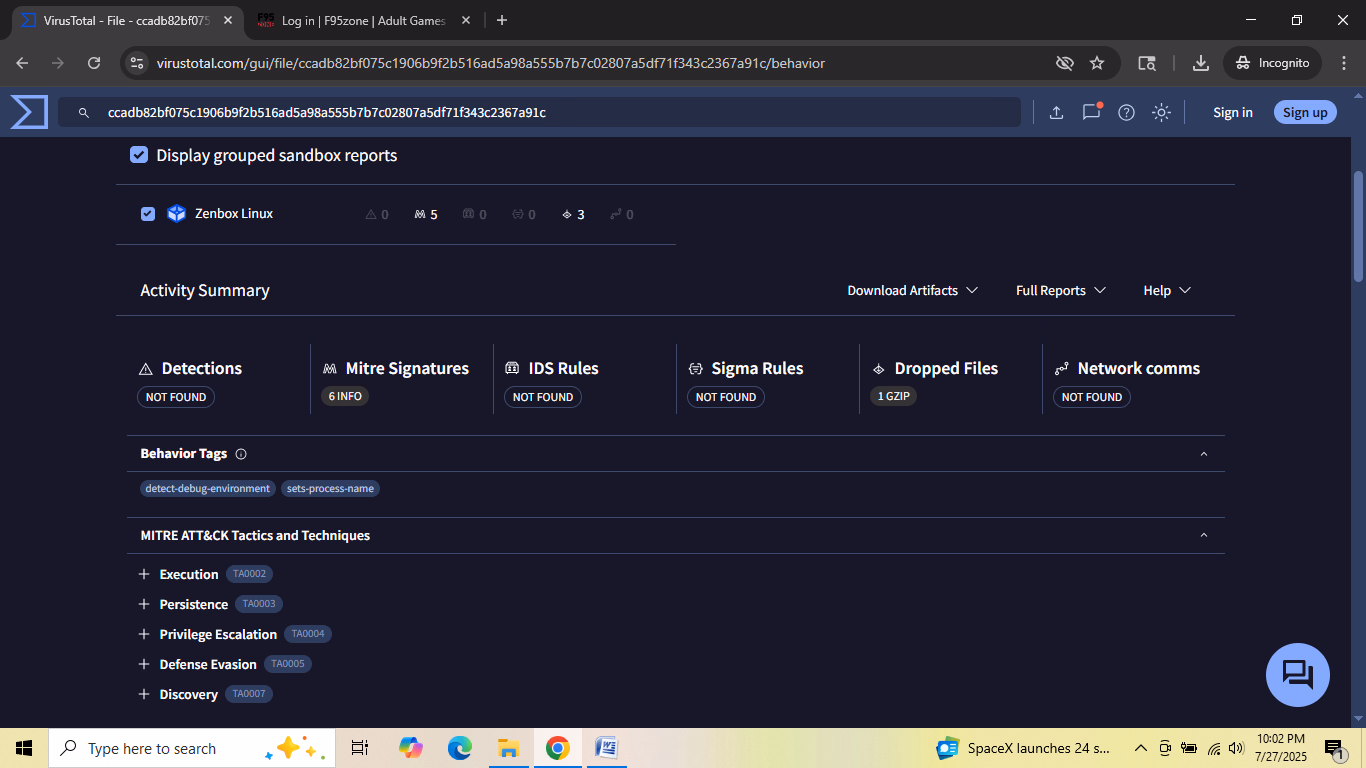Open the Full Reports dropdown
The image size is (1366, 768).
point(1061,291)
